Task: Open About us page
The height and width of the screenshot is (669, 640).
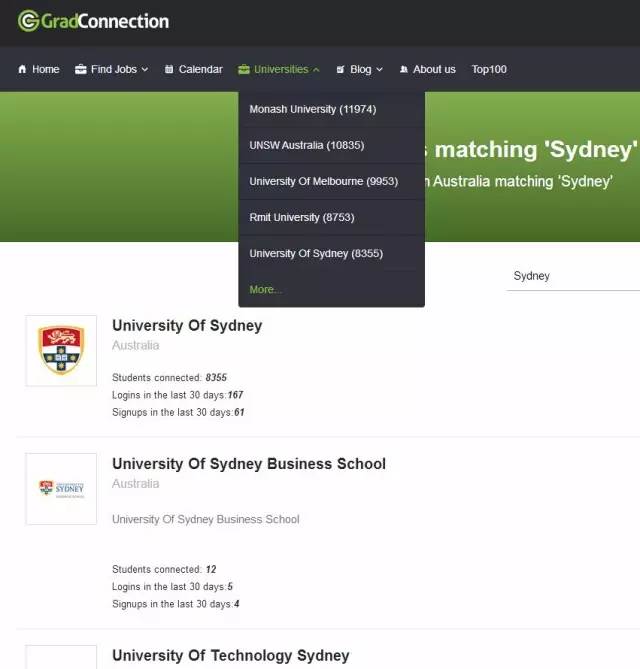Action: 434,69
